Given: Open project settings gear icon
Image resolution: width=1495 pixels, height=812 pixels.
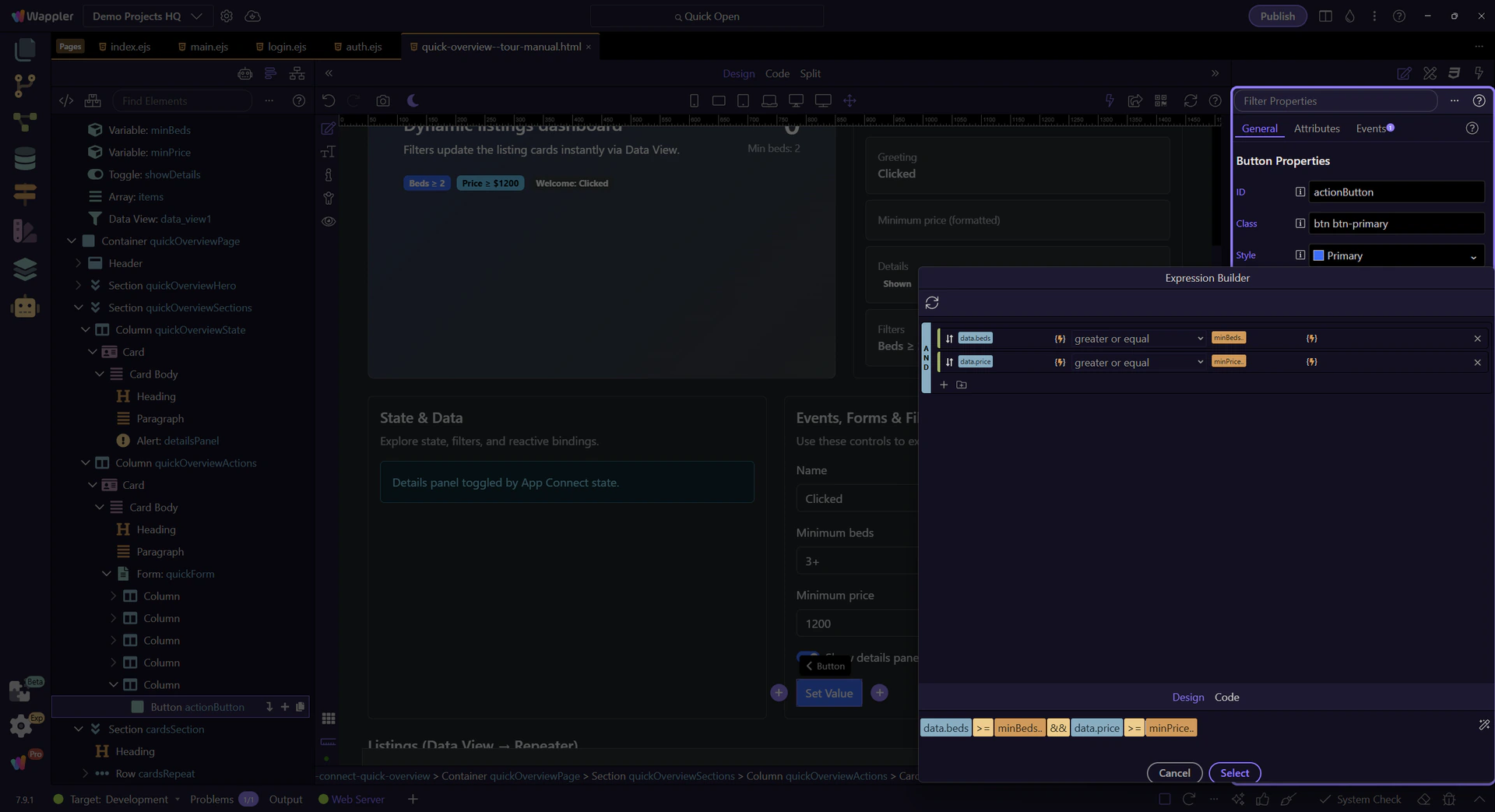Looking at the screenshot, I should click(x=227, y=16).
